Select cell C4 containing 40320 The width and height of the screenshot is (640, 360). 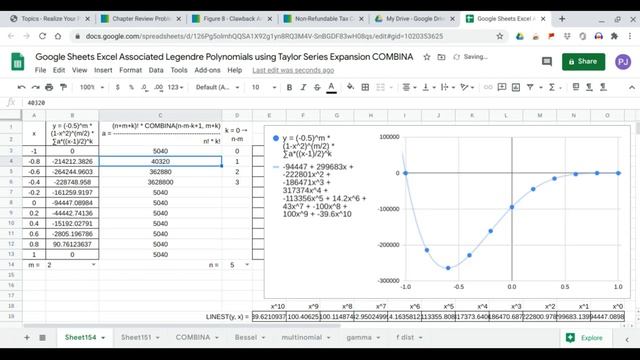click(160, 161)
